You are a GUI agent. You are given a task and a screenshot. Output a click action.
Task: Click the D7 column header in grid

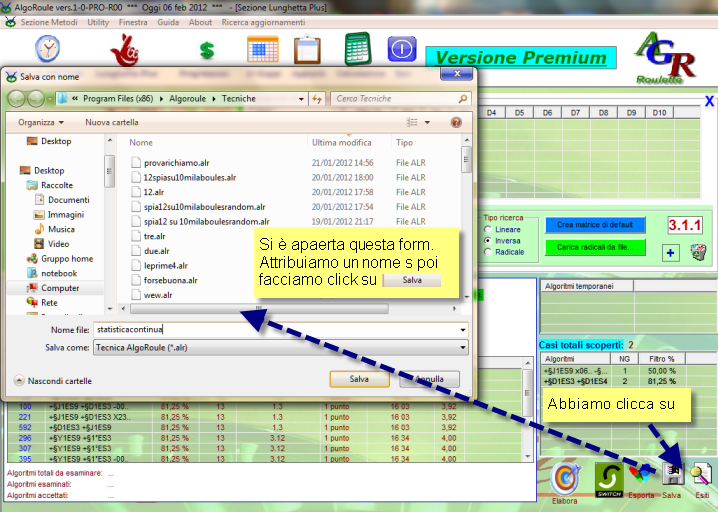575,112
